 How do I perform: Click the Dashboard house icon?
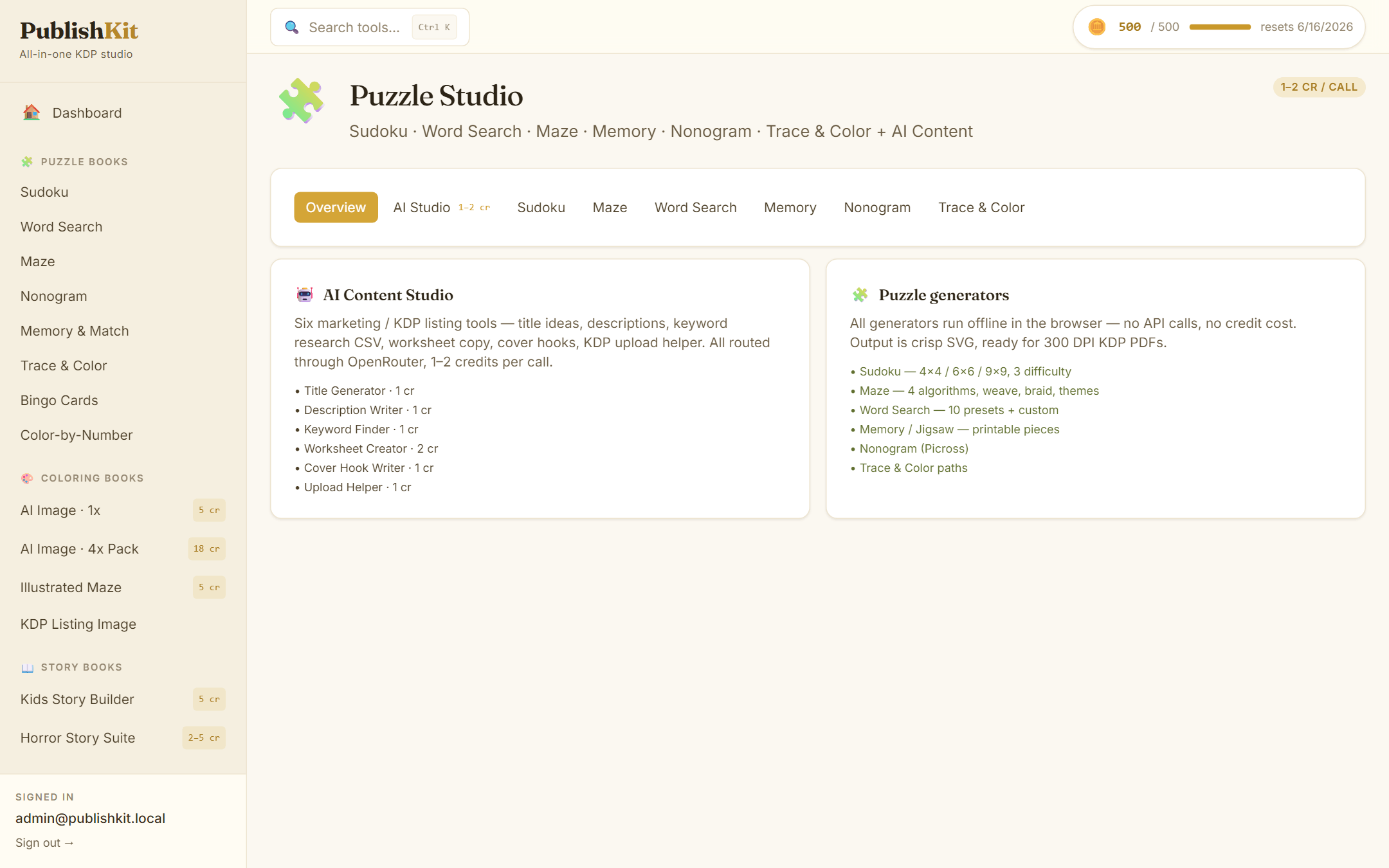(32, 113)
